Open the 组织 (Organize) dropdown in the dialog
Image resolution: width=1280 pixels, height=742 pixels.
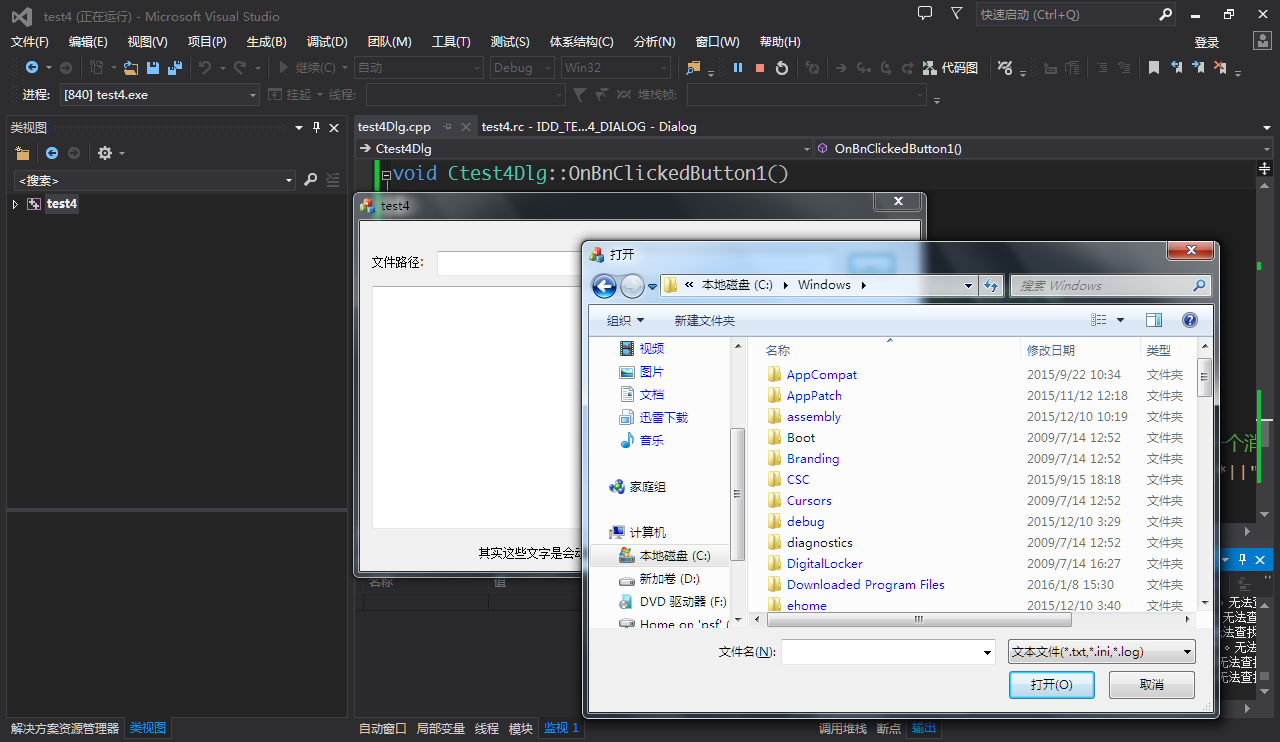coord(626,320)
